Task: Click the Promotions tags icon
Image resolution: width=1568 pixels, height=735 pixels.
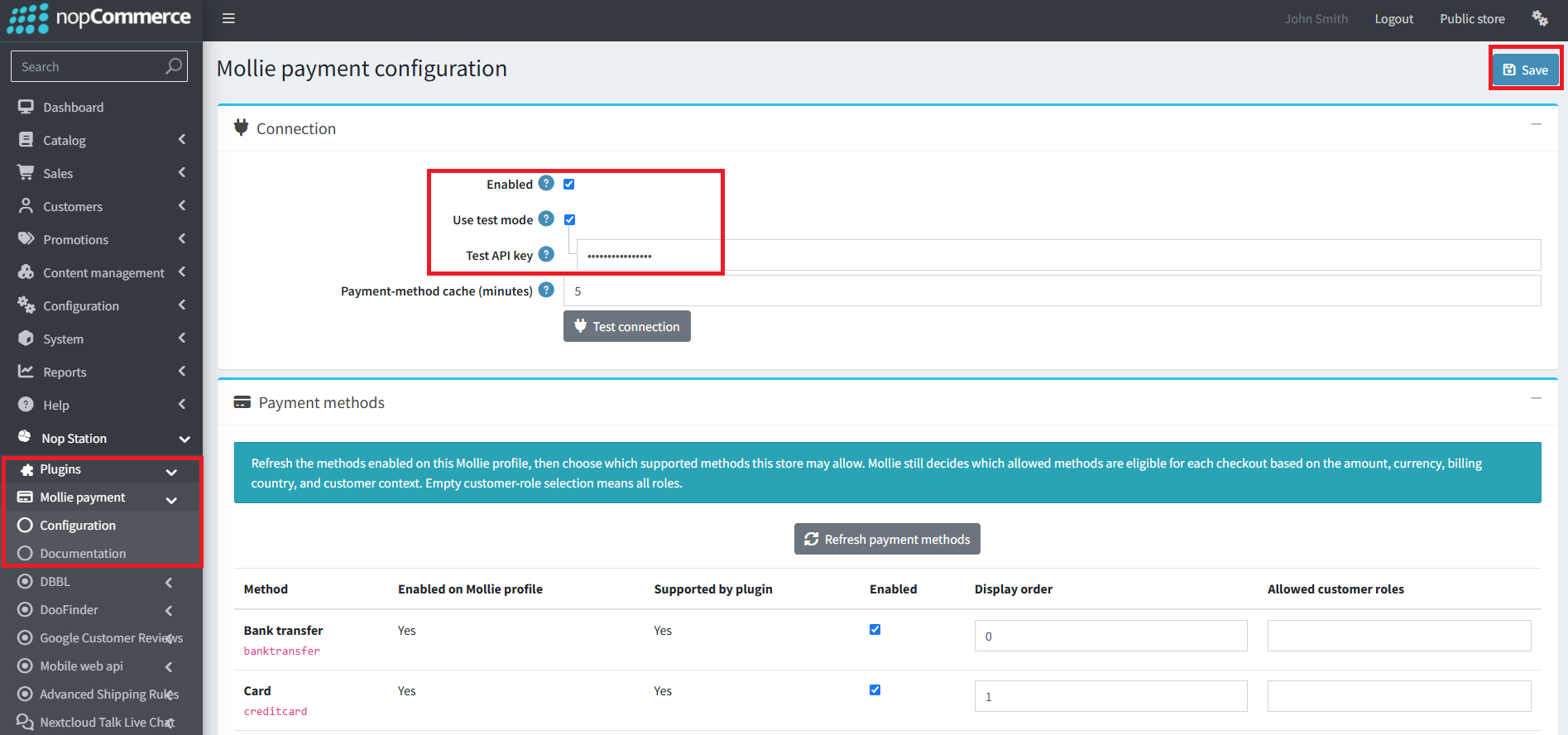Action: click(x=26, y=238)
